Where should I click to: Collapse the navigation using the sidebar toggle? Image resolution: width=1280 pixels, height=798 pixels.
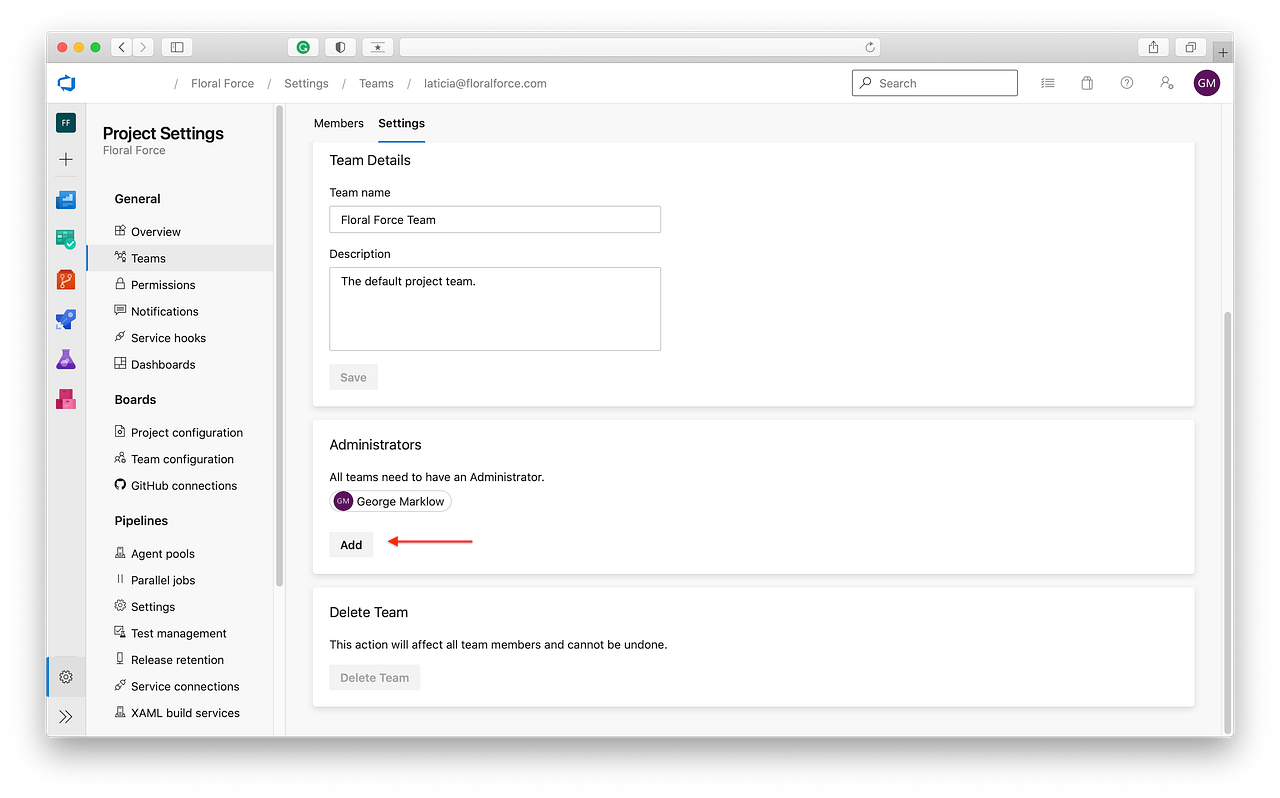coord(176,46)
